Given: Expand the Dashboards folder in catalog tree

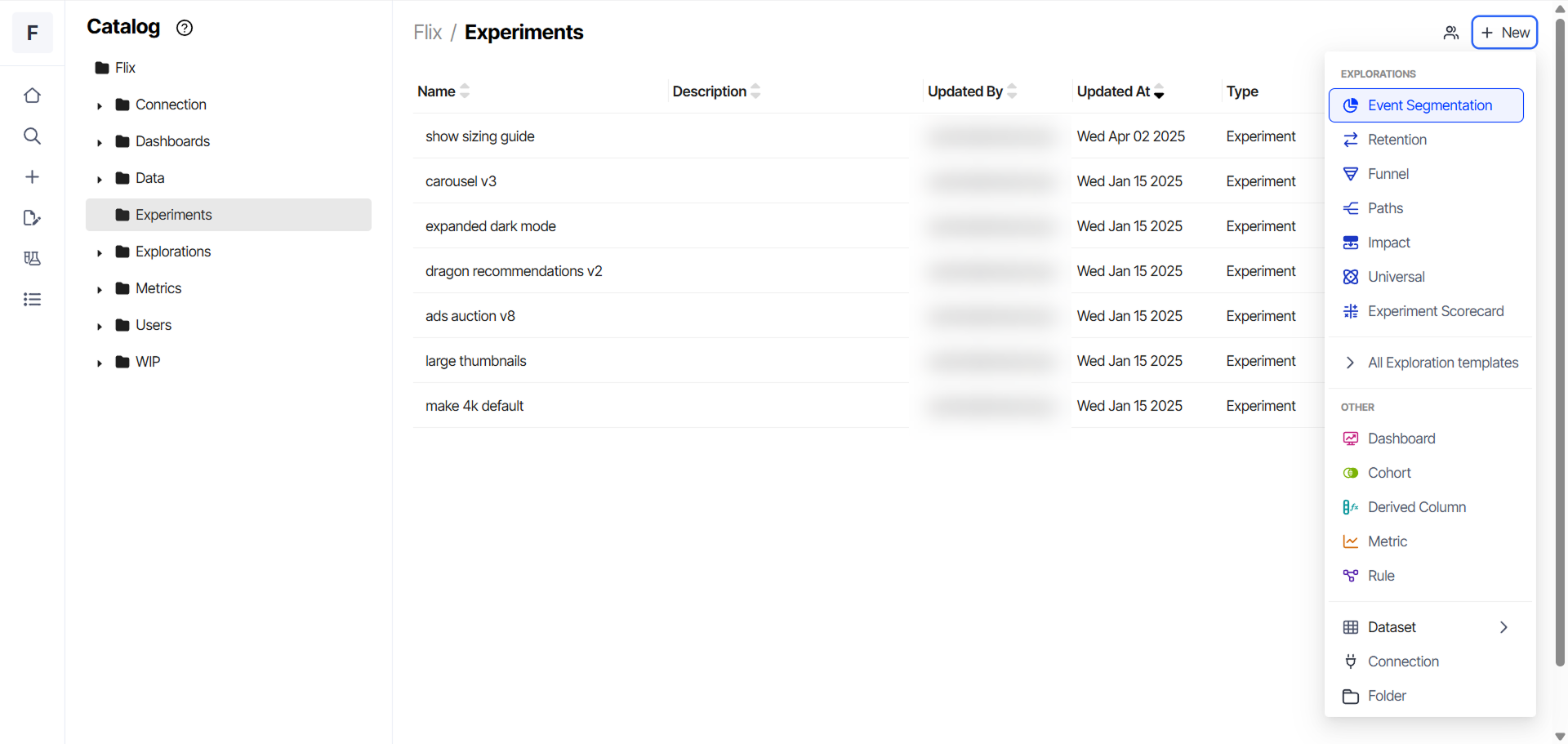Looking at the screenshot, I should [x=100, y=142].
